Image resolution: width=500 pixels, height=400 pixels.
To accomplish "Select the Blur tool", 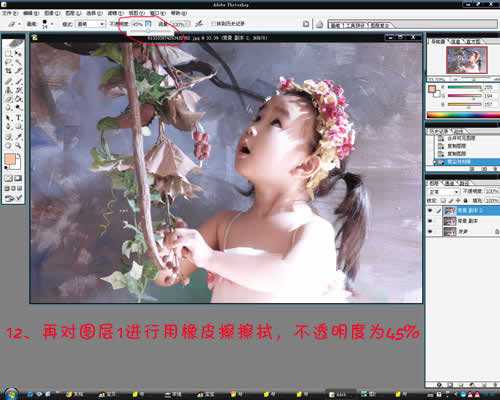I will pos(9,107).
